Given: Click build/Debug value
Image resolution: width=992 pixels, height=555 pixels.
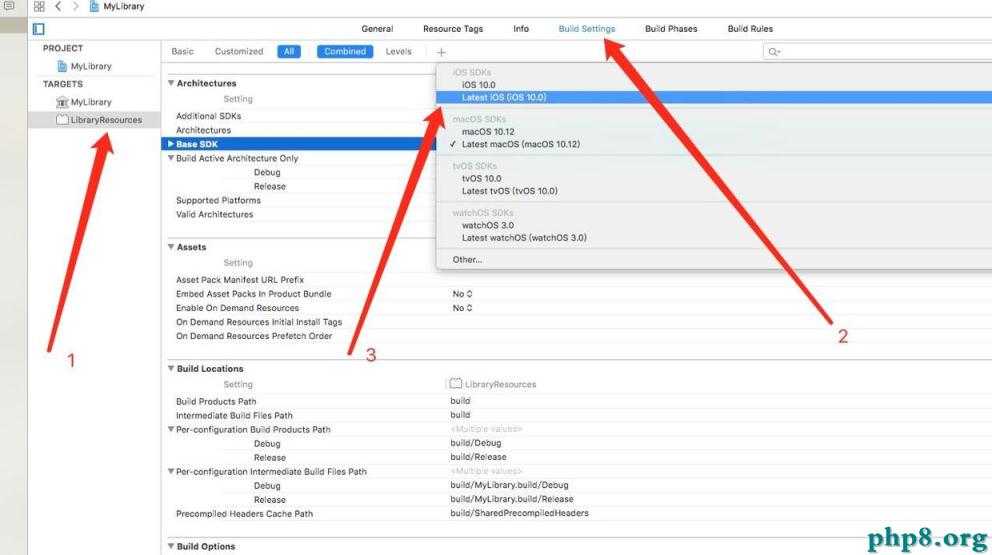Looking at the screenshot, I should click(x=476, y=443).
